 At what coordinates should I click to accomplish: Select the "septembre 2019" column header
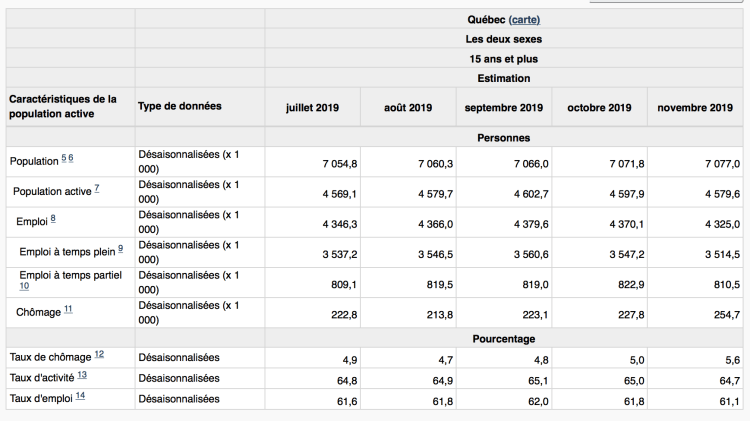(503, 107)
